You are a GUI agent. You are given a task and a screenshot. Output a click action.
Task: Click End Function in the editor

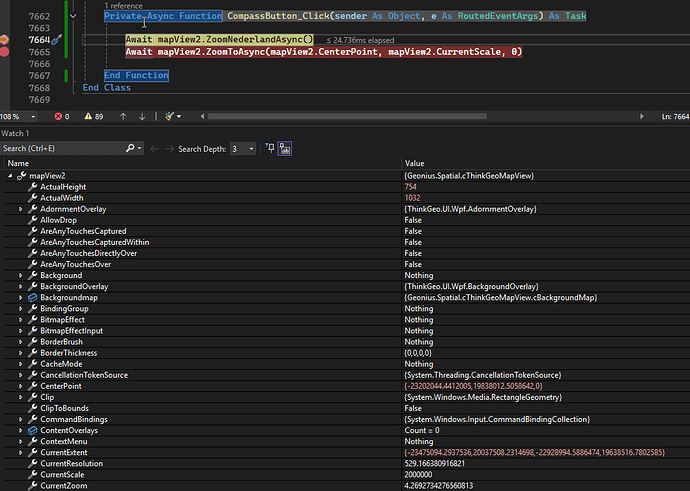coord(136,75)
